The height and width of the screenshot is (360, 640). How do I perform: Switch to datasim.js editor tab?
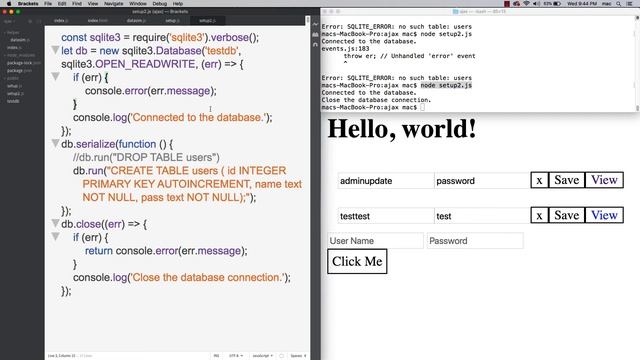pyautogui.click(x=136, y=20)
